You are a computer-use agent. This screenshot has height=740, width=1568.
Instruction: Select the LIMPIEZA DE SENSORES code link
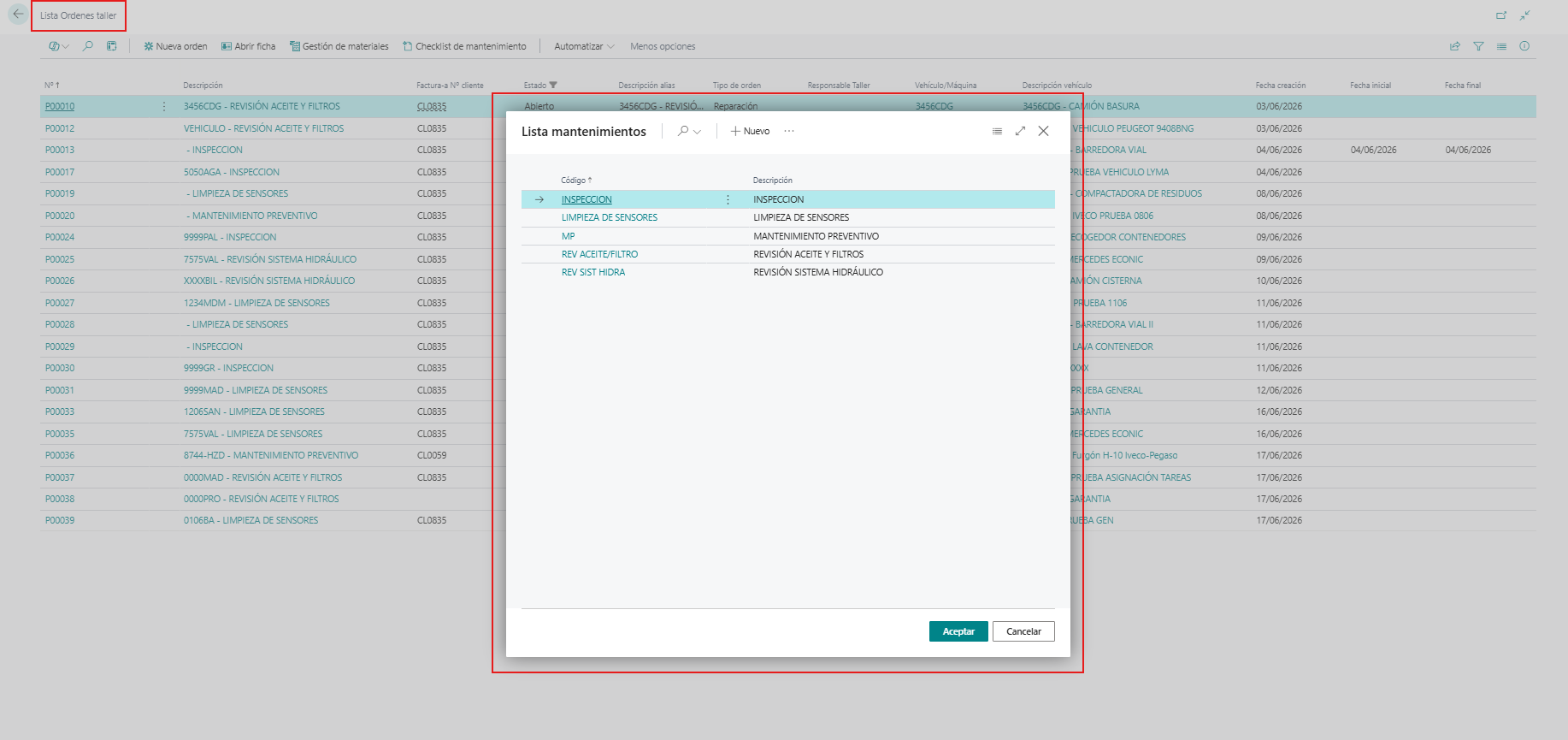click(610, 217)
